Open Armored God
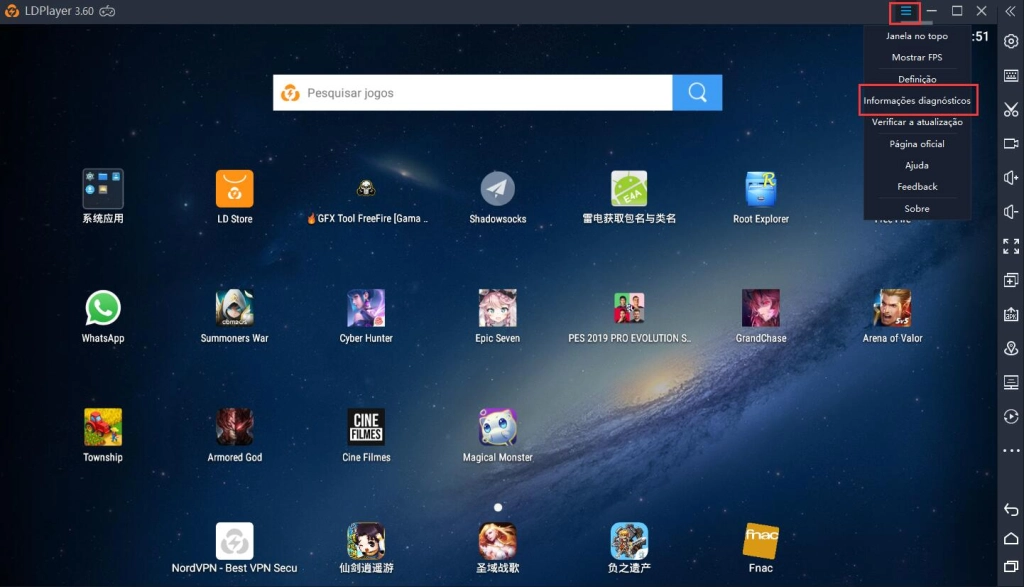The width and height of the screenshot is (1024, 587). [x=234, y=436]
